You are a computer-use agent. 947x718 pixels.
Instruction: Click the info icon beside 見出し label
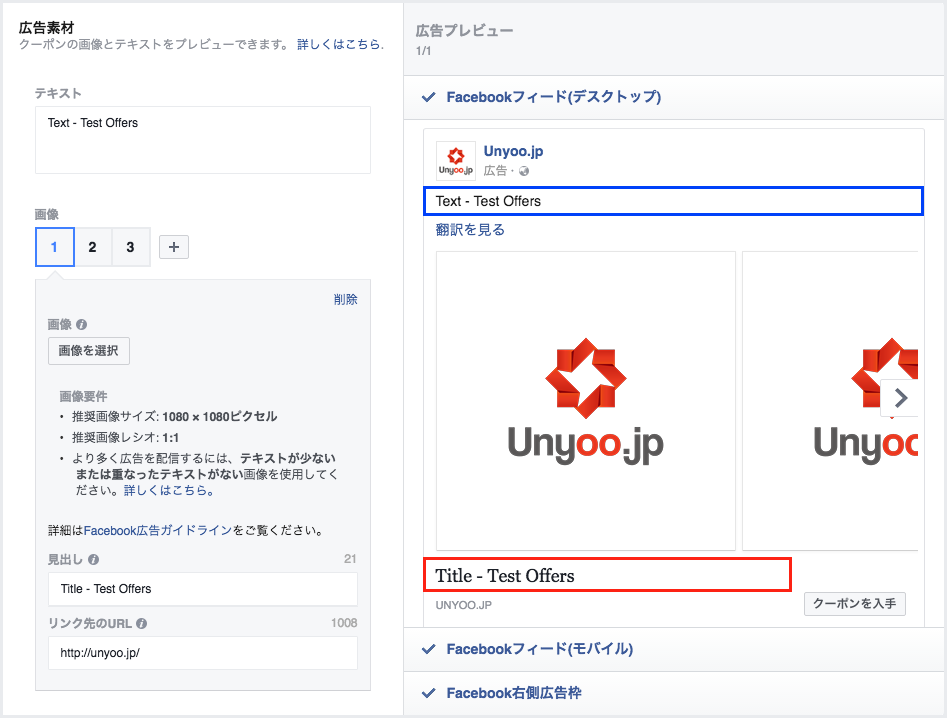coord(94,560)
